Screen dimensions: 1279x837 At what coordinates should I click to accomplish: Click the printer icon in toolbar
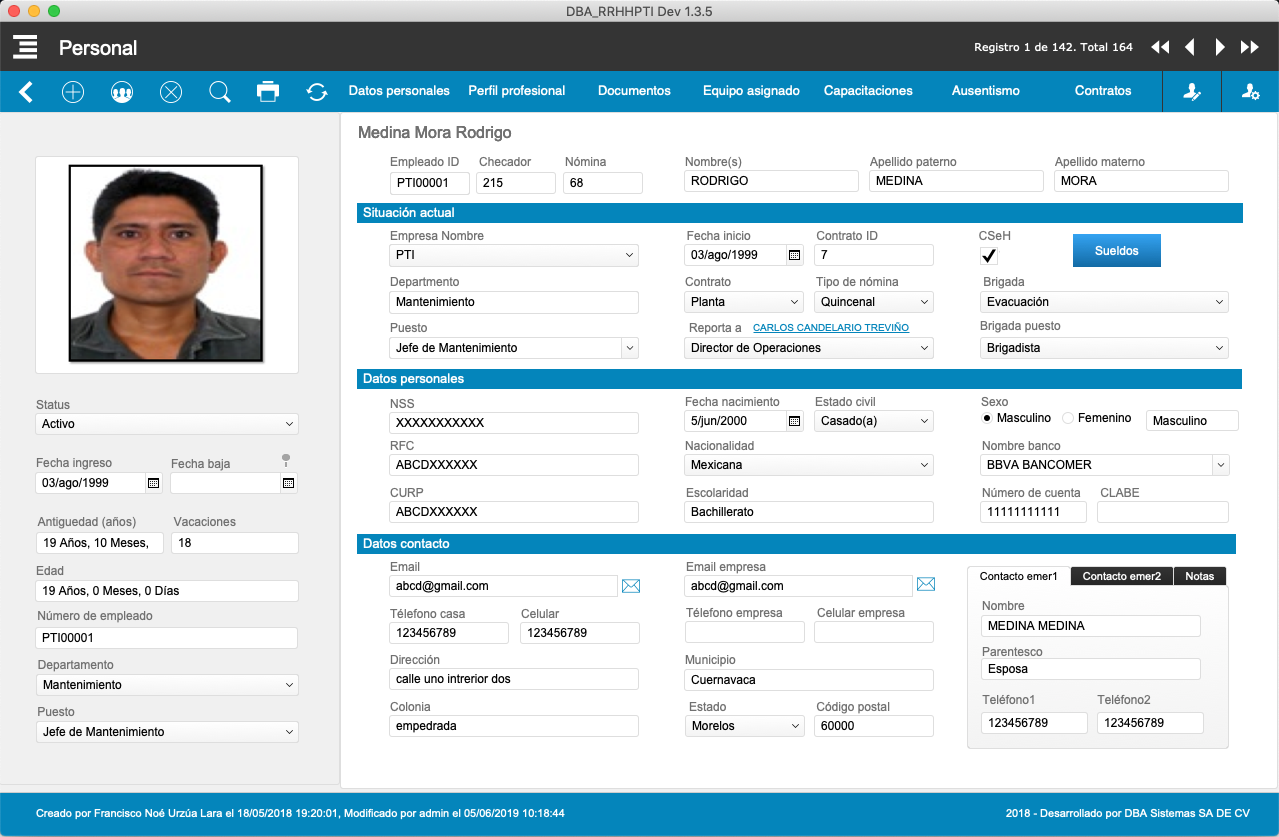268,92
